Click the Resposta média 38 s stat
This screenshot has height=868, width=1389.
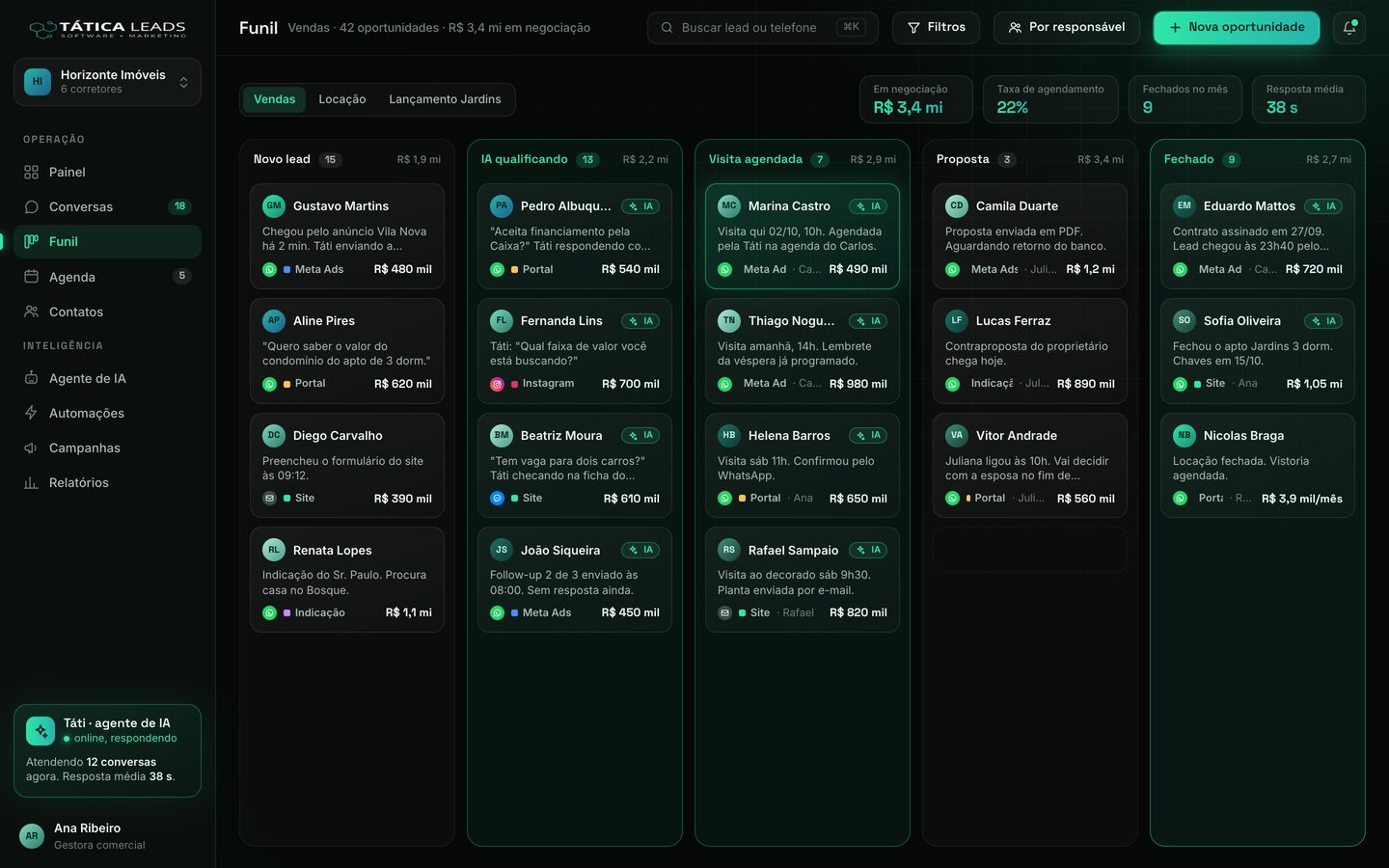coord(1309,99)
